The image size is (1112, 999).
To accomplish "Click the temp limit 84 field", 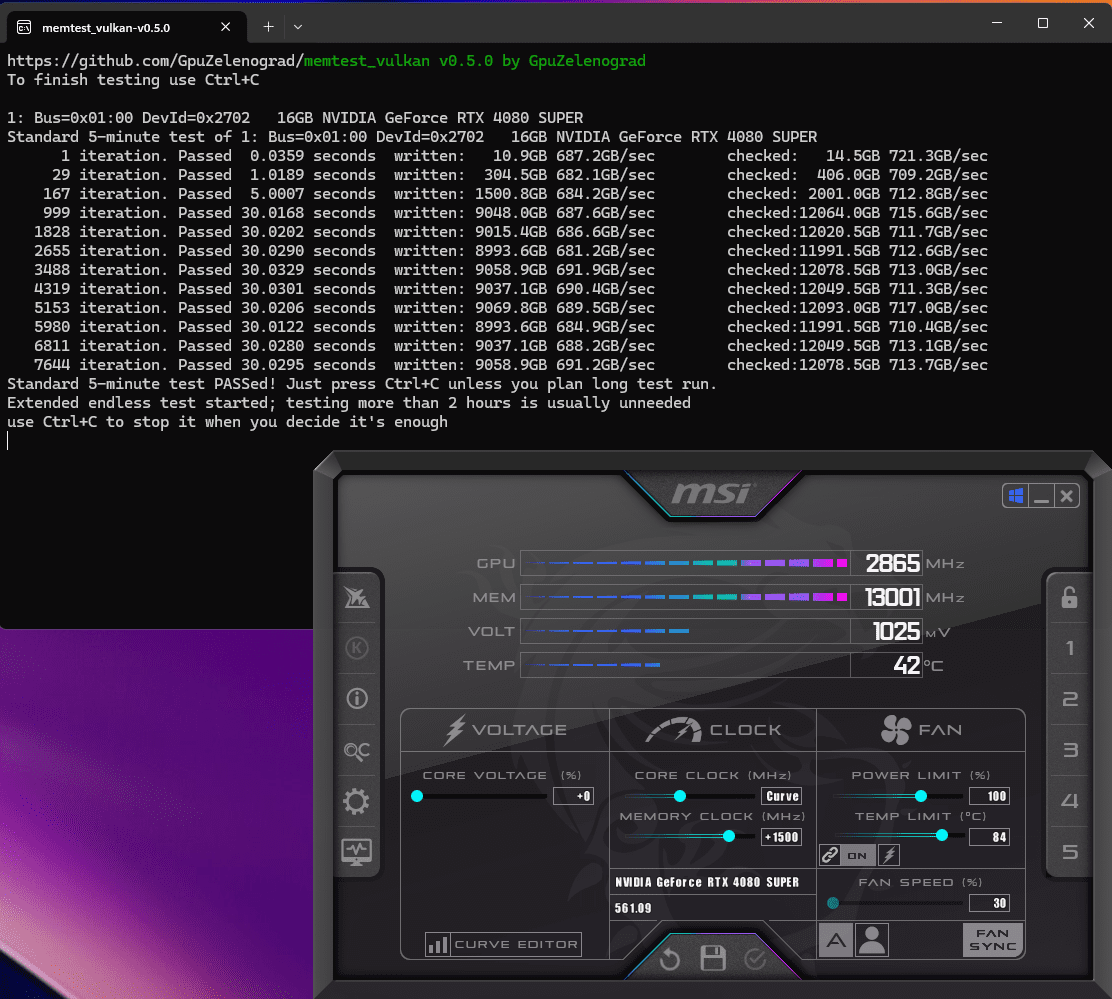I will (x=989, y=837).
